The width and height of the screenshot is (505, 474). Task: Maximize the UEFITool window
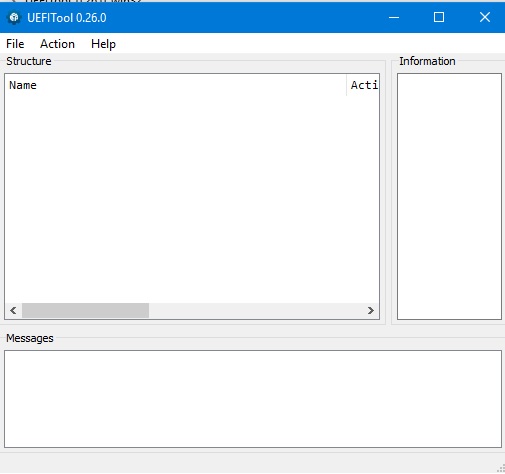pyautogui.click(x=439, y=17)
